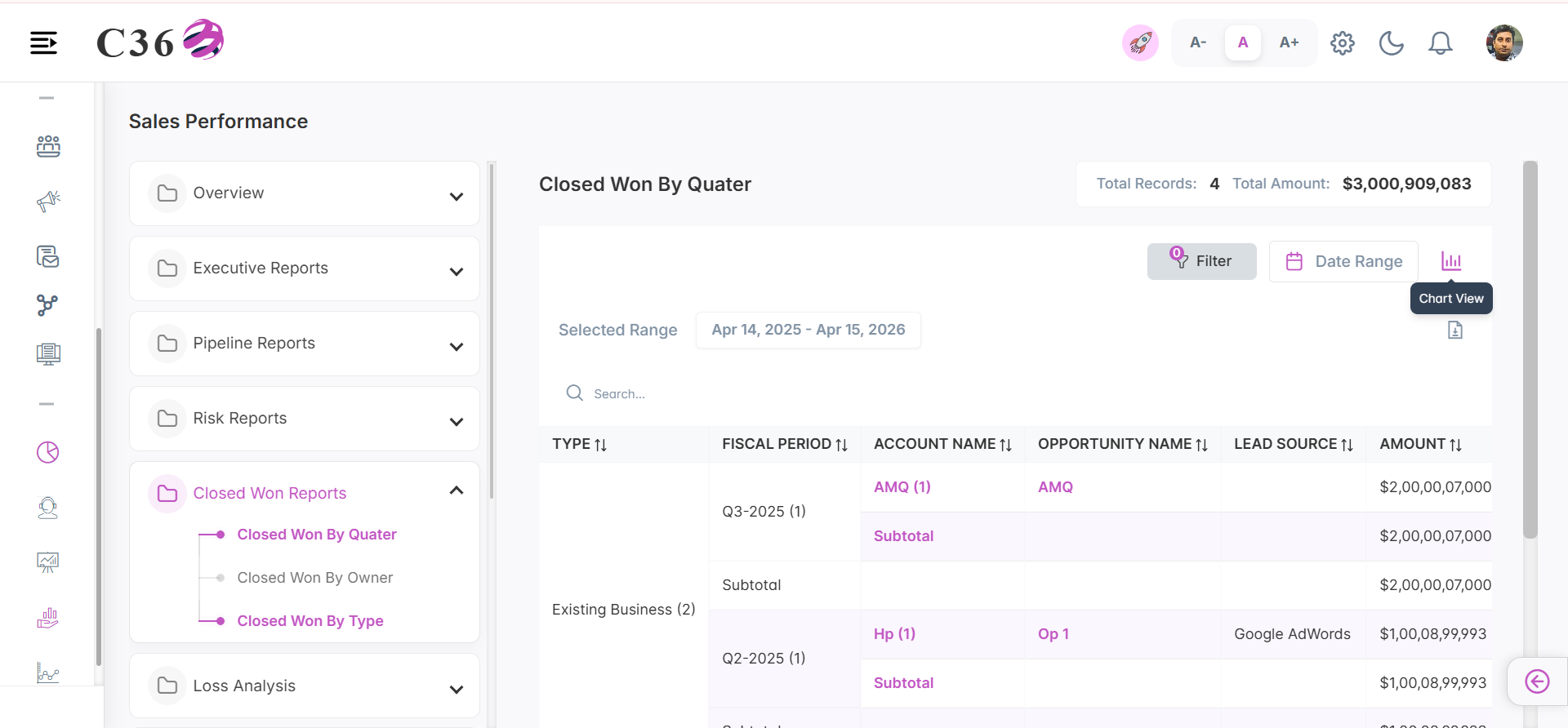This screenshot has height=728, width=1568.
Task: Expand Risk Reports section
Action: (457, 421)
